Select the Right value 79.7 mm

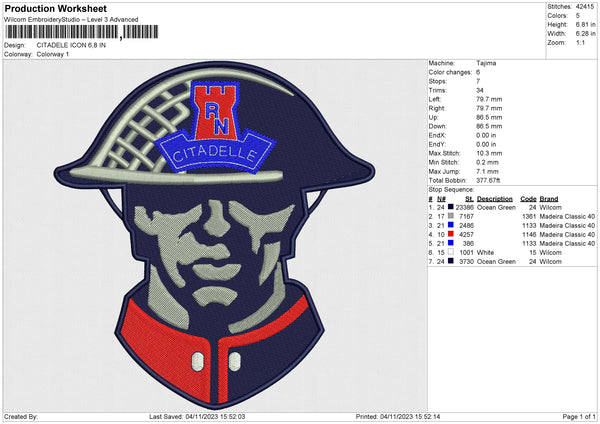(489, 108)
